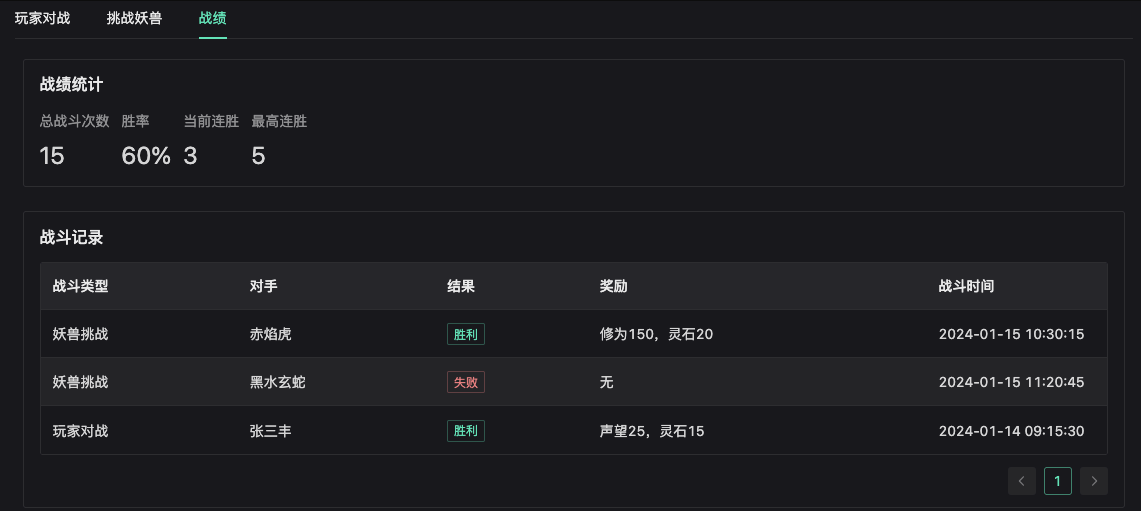Click the 60% win rate value

point(146,156)
